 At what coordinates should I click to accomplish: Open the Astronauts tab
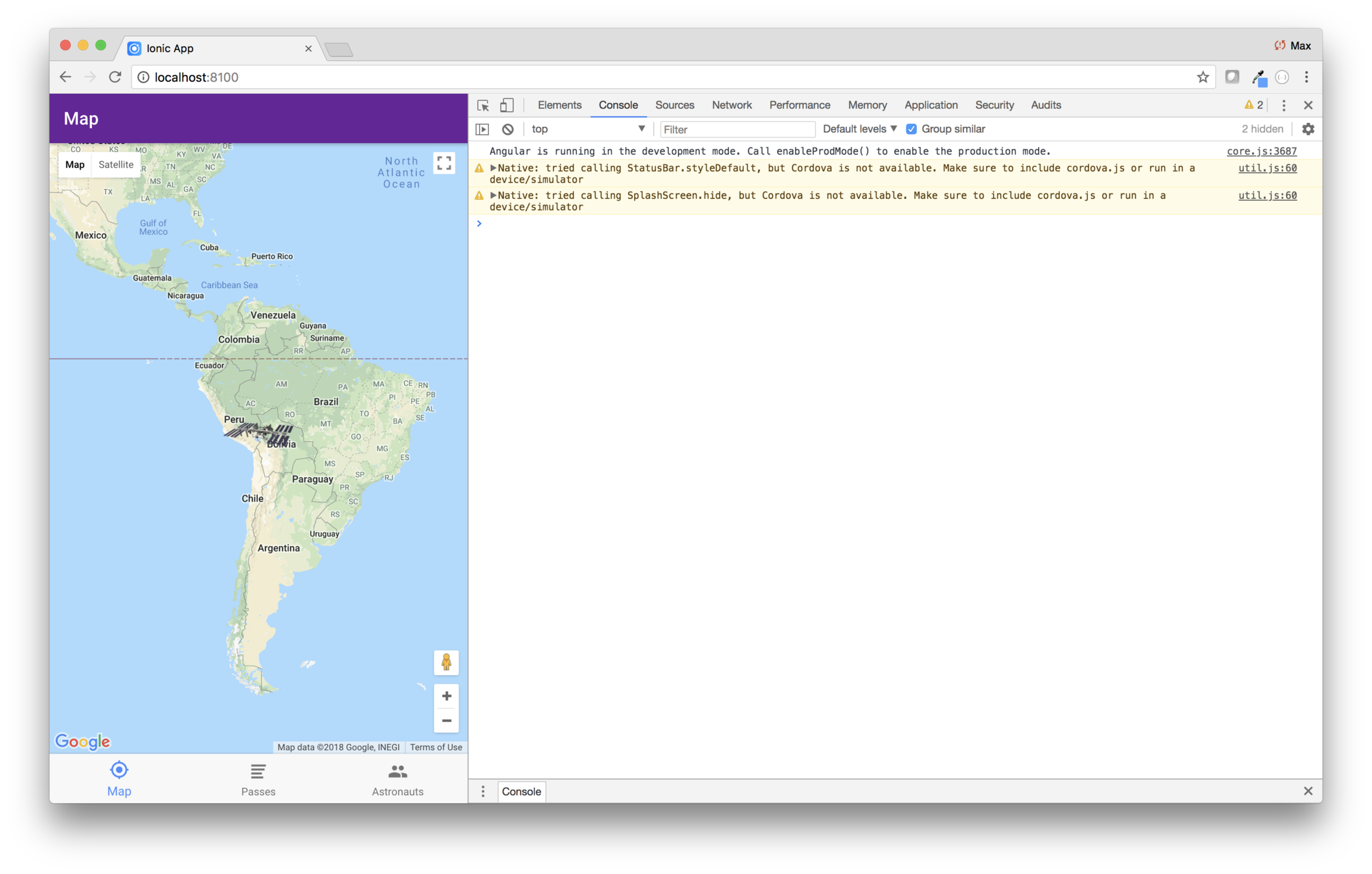pos(398,779)
